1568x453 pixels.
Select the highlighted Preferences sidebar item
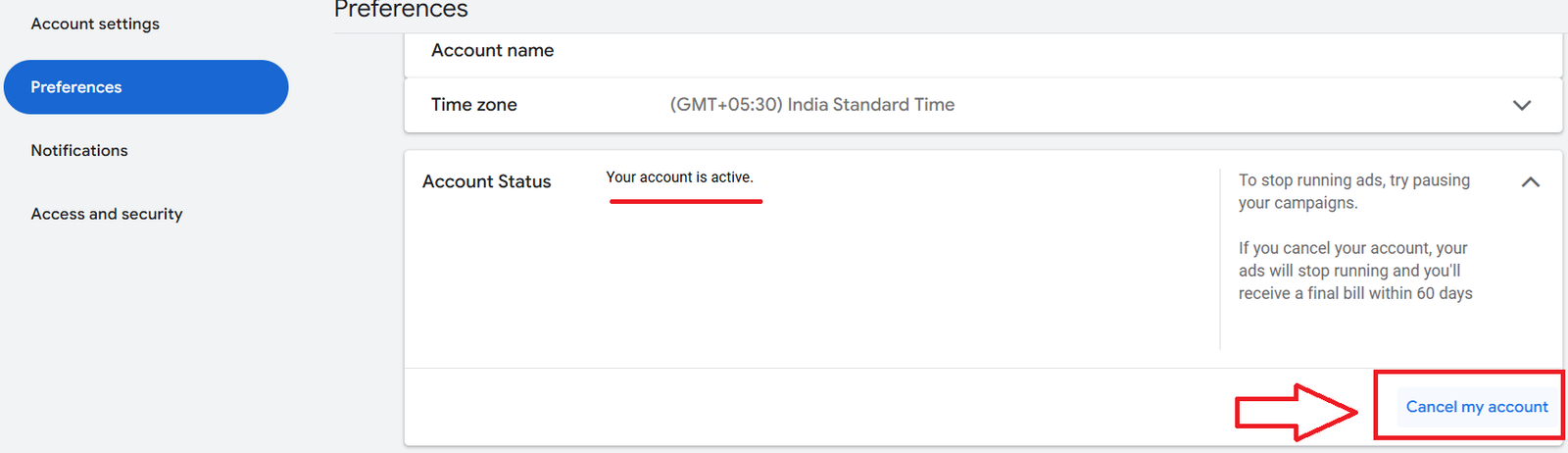(146, 87)
